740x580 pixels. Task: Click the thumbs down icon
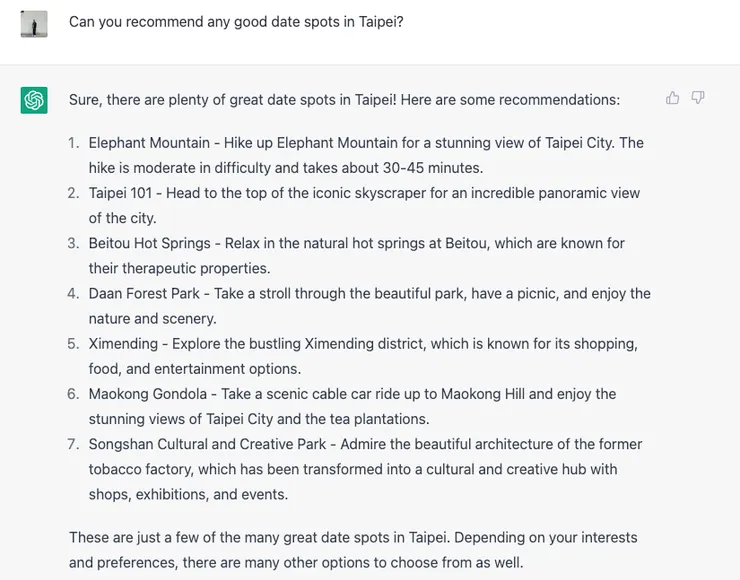pos(698,98)
